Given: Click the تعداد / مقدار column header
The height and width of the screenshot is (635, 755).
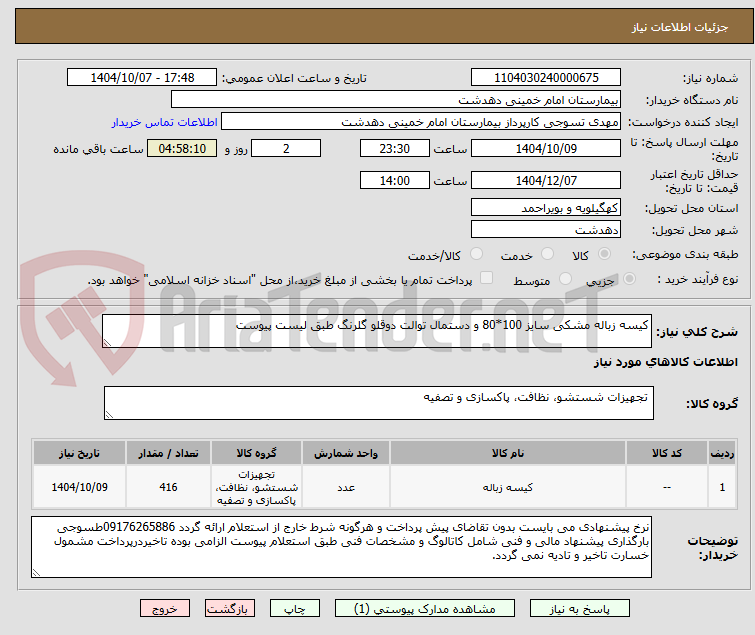Looking at the screenshot, I should coord(169,453).
